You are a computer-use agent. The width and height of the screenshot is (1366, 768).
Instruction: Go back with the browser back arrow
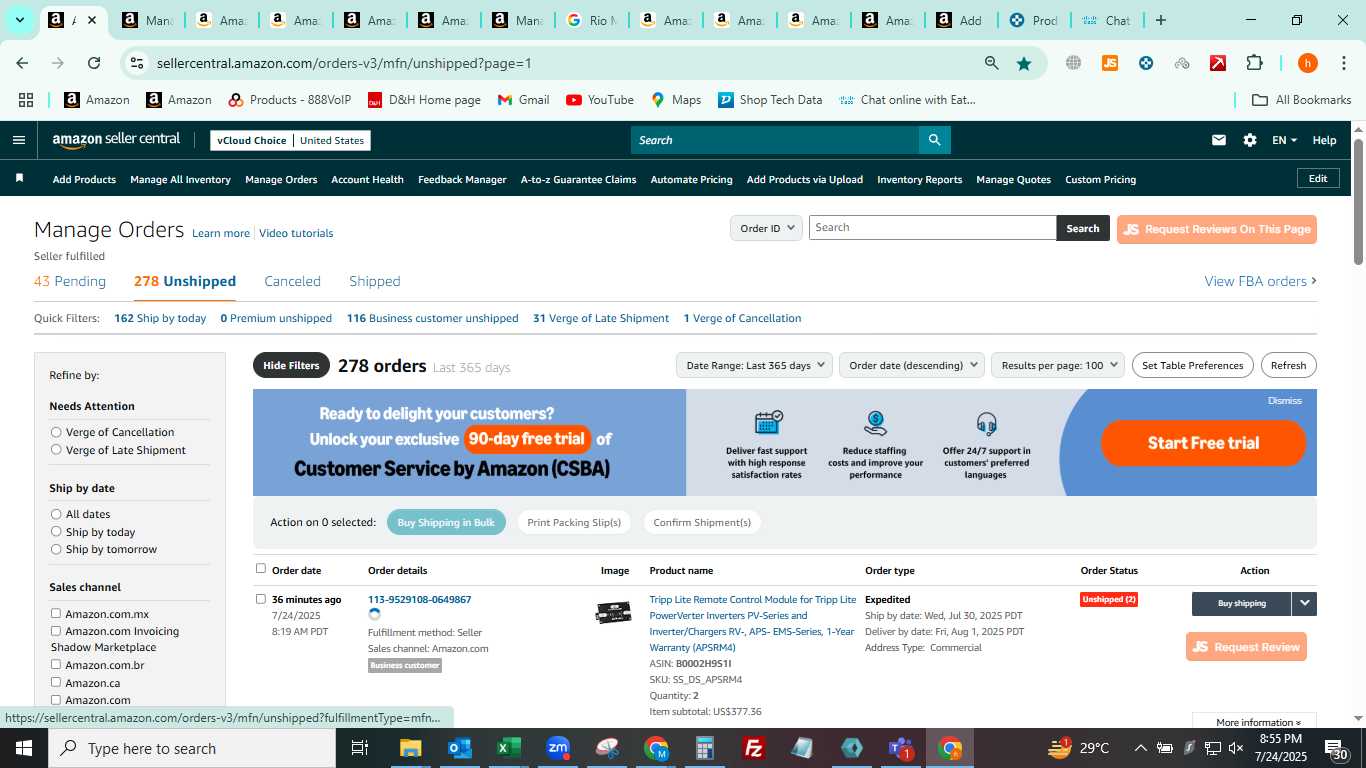tap(22, 63)
